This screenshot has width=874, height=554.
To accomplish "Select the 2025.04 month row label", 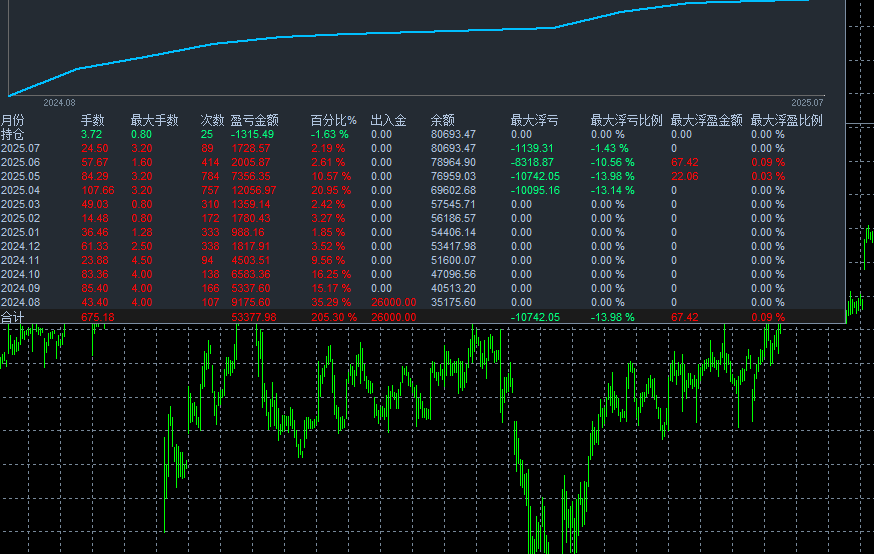I will coord(21,191).
